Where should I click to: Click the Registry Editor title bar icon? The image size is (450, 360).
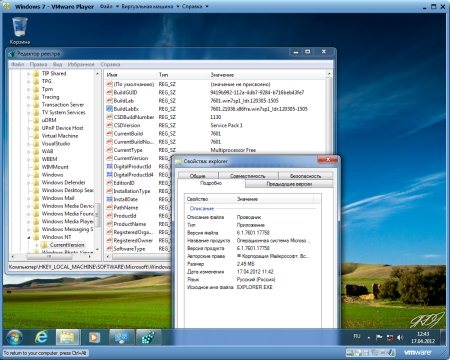coord(12,54)
